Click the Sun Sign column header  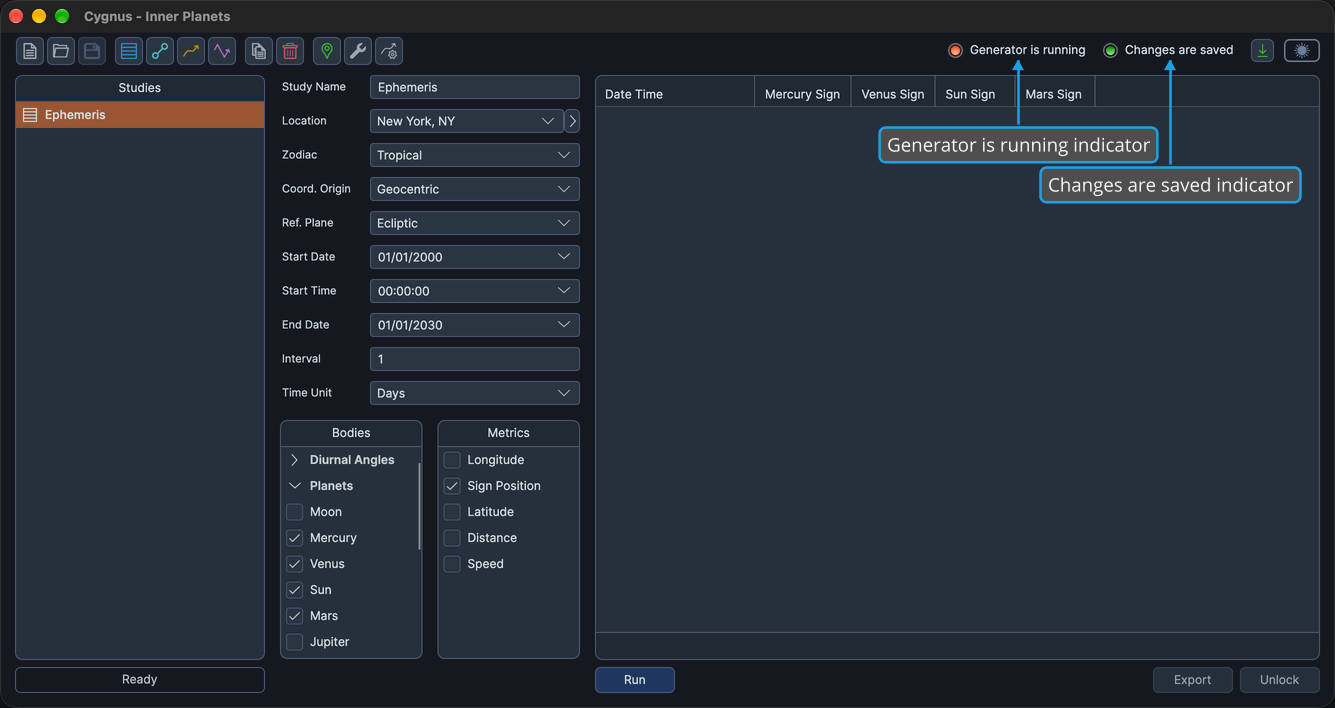(975, 94)
